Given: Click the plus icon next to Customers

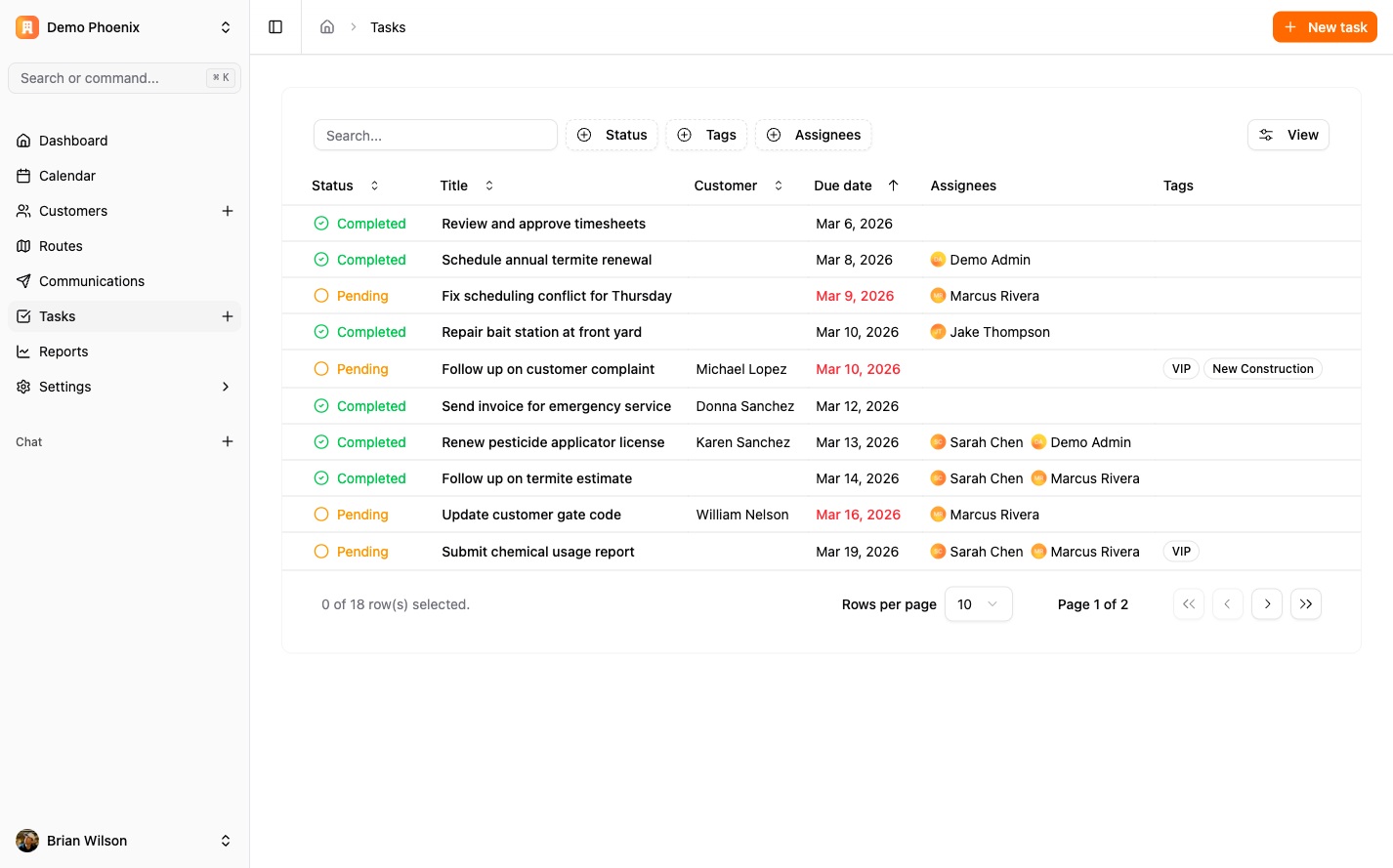Looking at the screenshot, I should (228, 211).
